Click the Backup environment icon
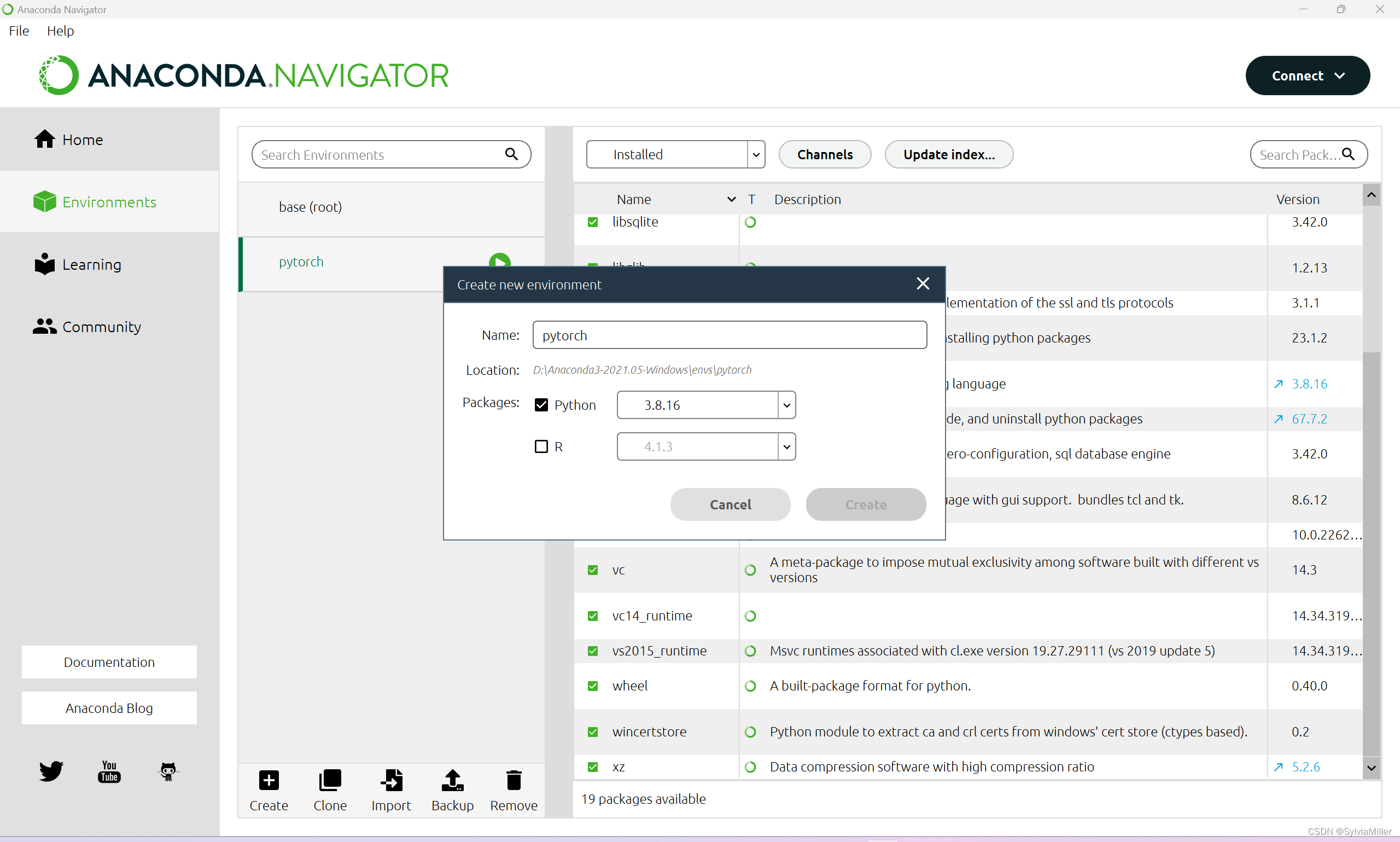This screenshot has height=842, width=1400. click(x=452, y=780)
